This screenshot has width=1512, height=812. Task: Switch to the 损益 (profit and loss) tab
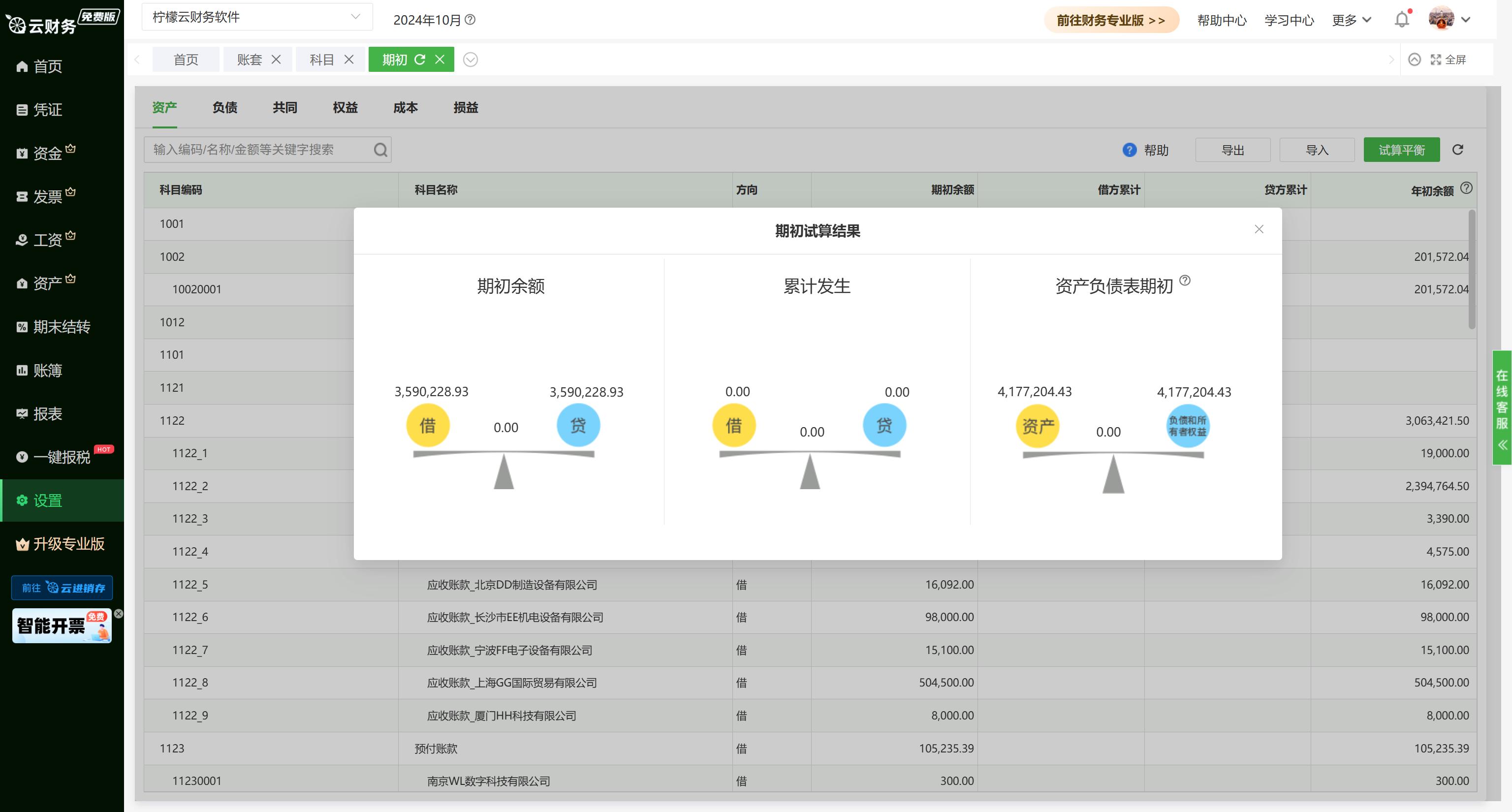pos(466,107)
